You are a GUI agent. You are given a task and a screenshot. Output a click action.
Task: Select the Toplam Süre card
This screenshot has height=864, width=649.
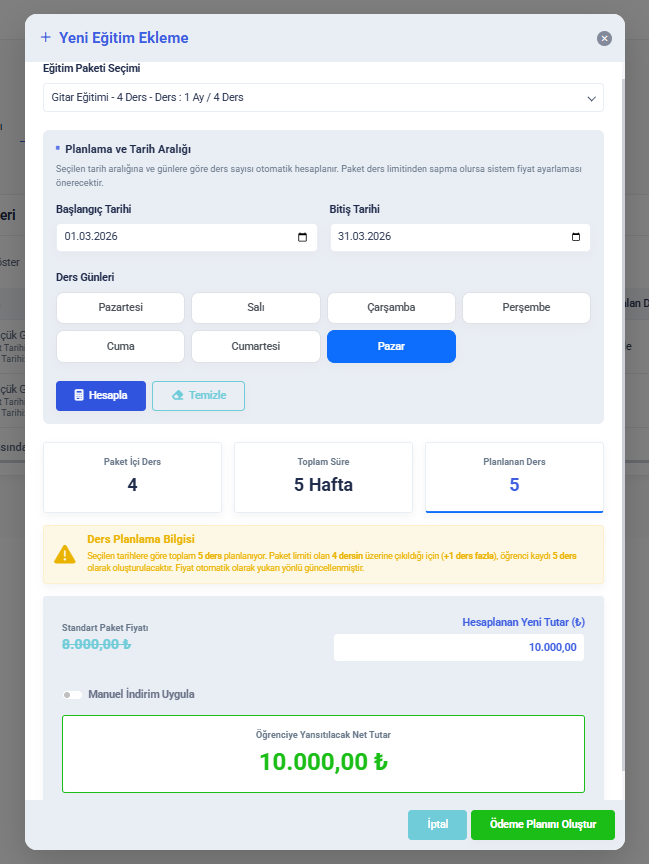coord(323,476)
